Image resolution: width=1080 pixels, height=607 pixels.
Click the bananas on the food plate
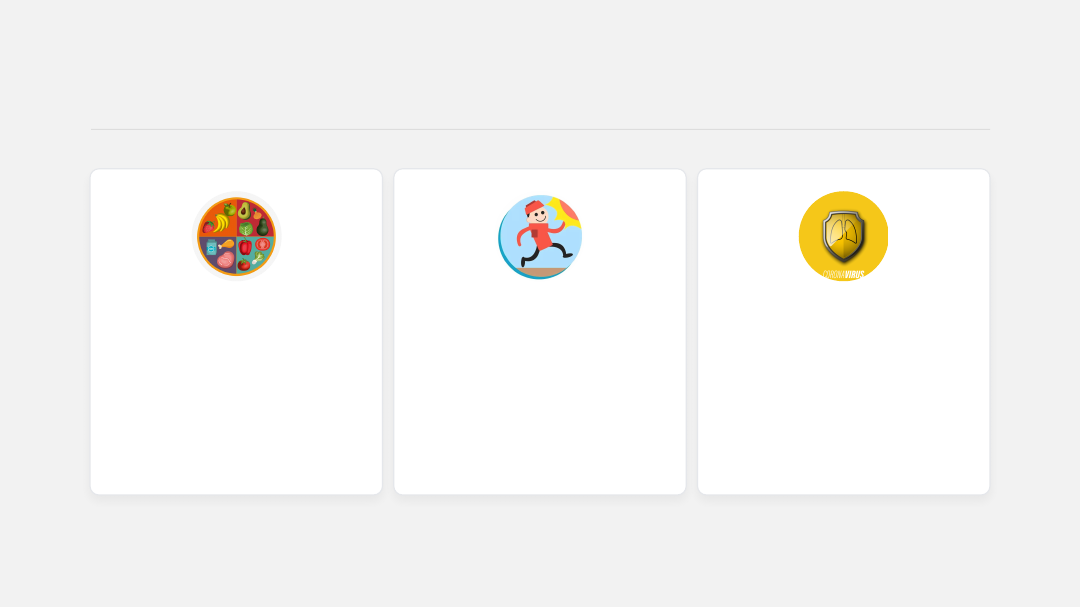click(220, 222)
